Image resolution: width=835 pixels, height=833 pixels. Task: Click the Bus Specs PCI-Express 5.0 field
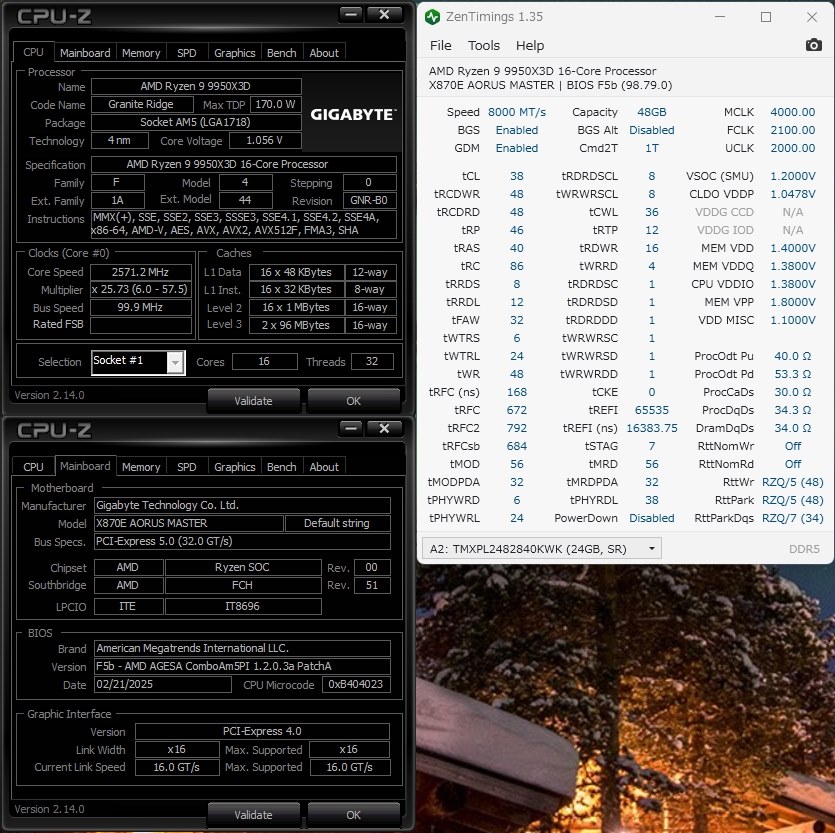pos(242,541)
